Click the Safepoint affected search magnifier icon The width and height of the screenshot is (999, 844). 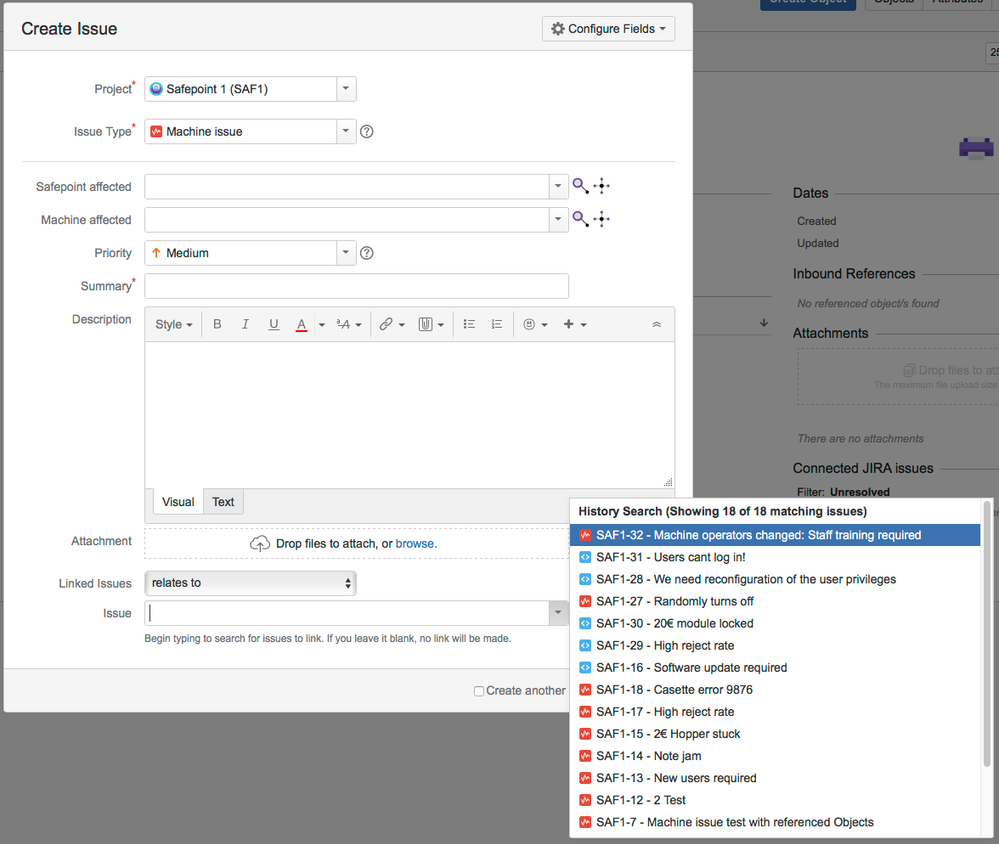click(580, 186)
